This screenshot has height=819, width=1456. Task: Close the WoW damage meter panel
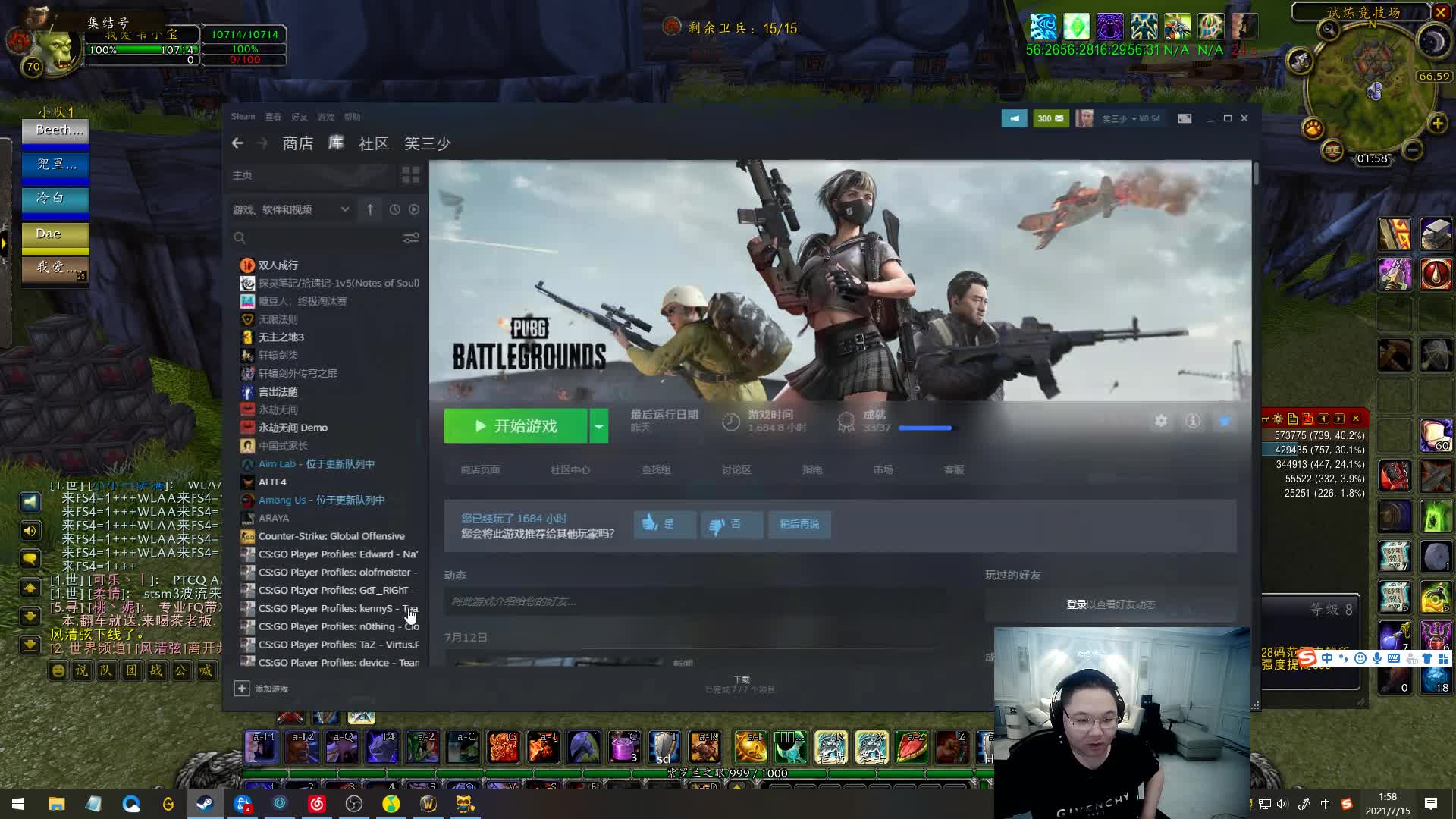point(1356,419)
